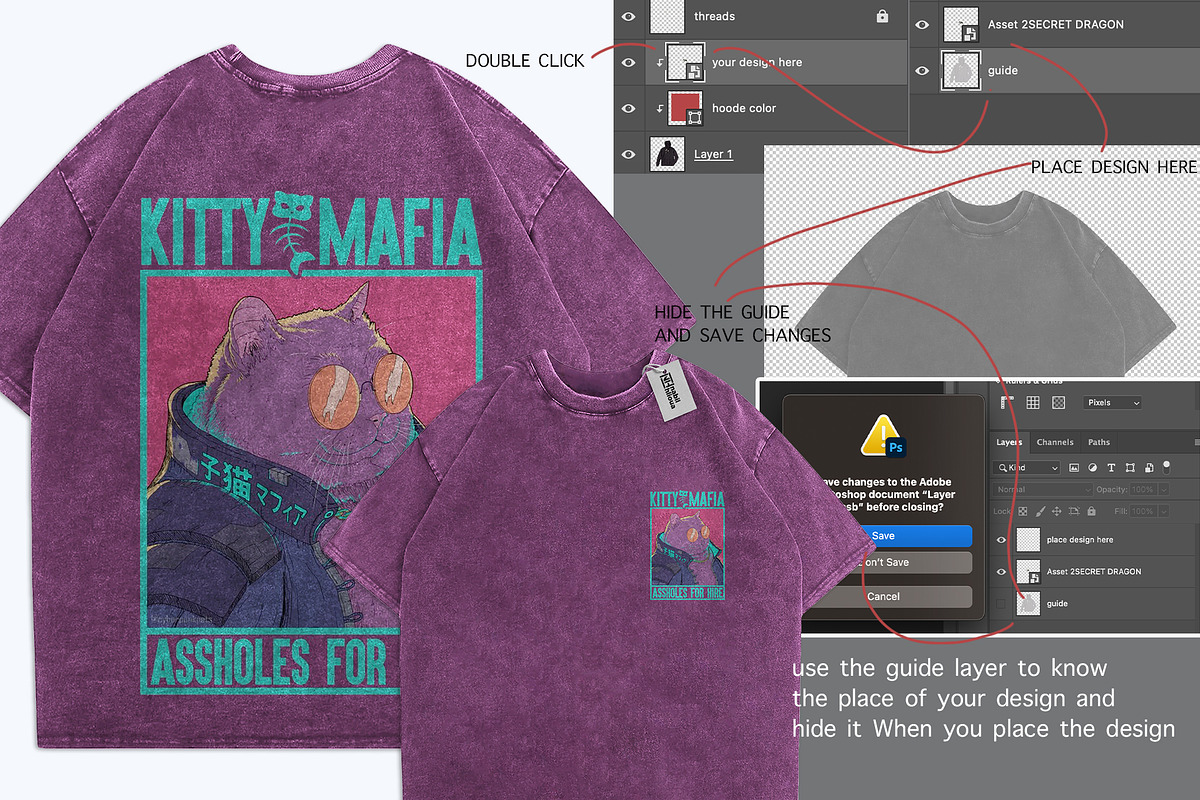Click the prevent artboard auto-nesting lock icon
The image size is (1200, 800).
1074,511
